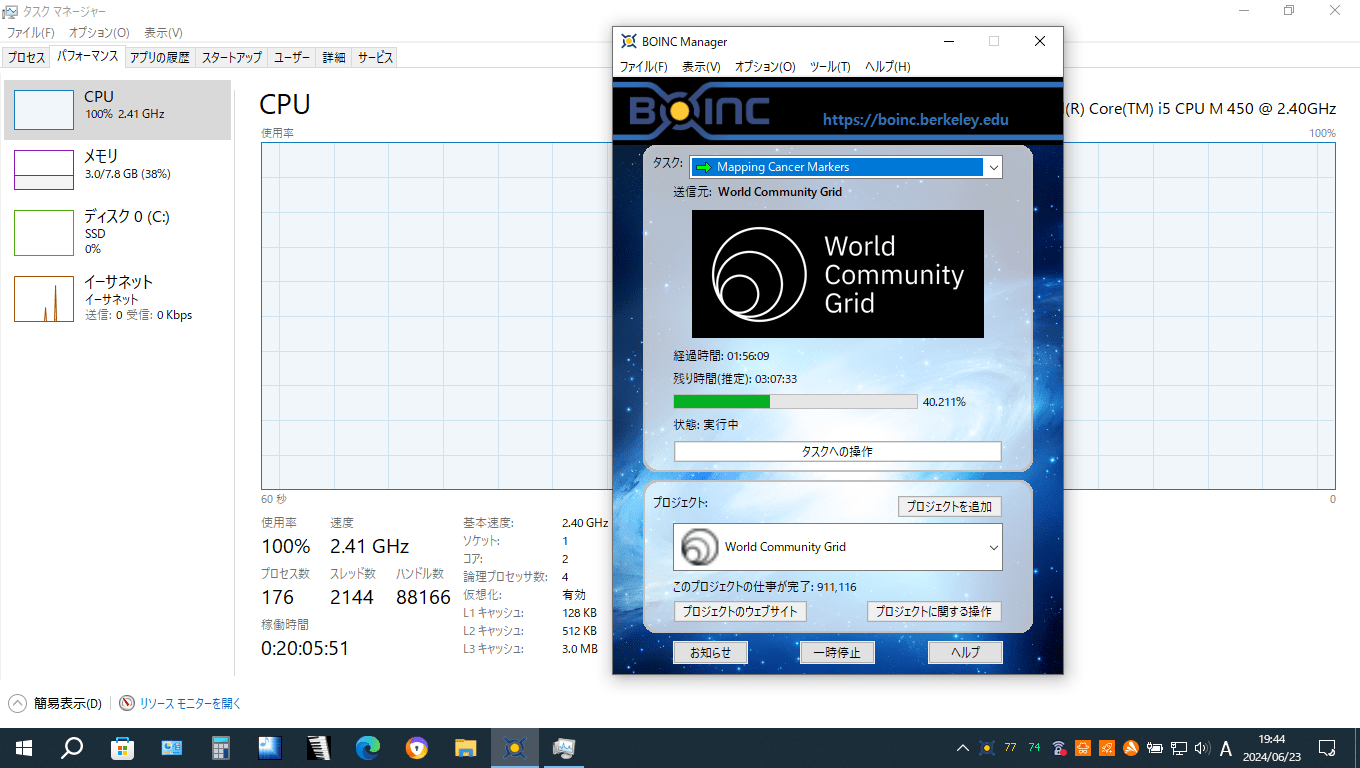Select ディスク 0 (C:) in sidebar
The height and width of the screenshot is (768, 1360).
[117, 231]
